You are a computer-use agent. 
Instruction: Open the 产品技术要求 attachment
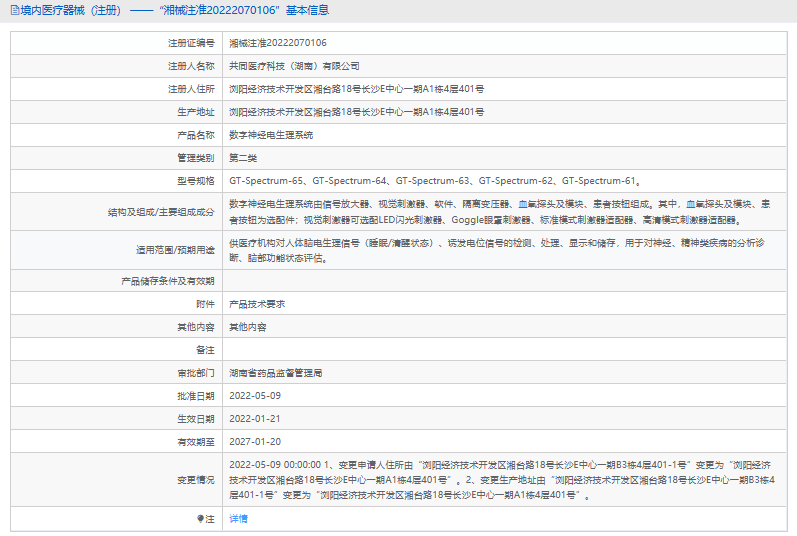coord(257,304)
